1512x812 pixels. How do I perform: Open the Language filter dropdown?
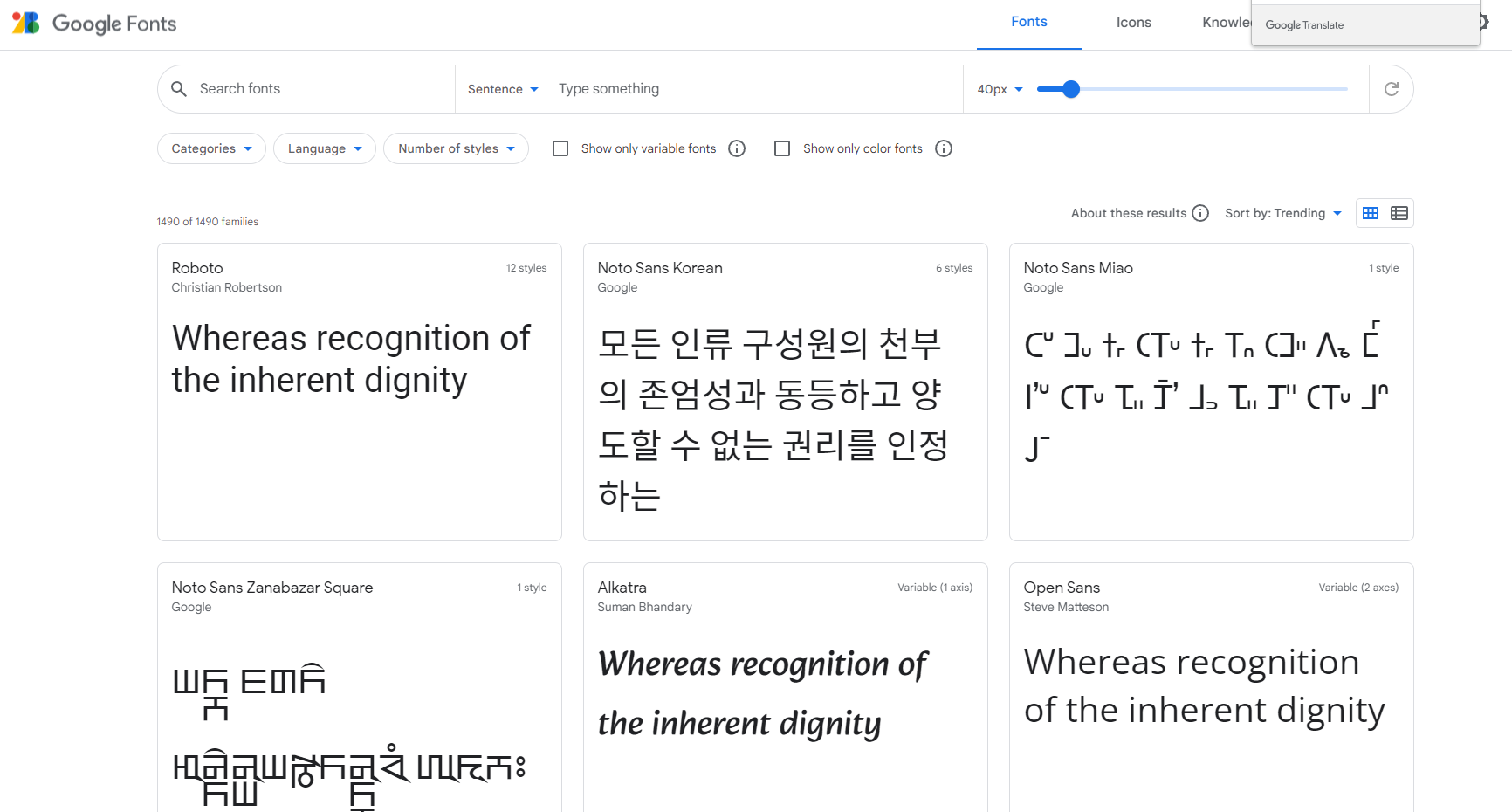point(325,148)
